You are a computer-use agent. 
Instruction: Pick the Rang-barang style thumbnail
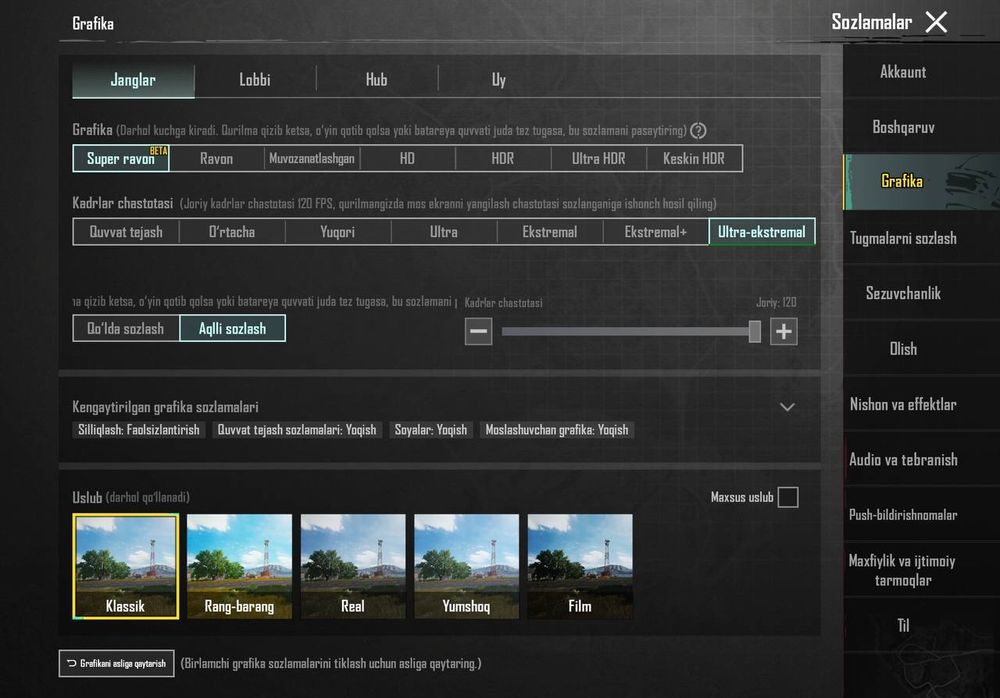click(x=239, y=567)
